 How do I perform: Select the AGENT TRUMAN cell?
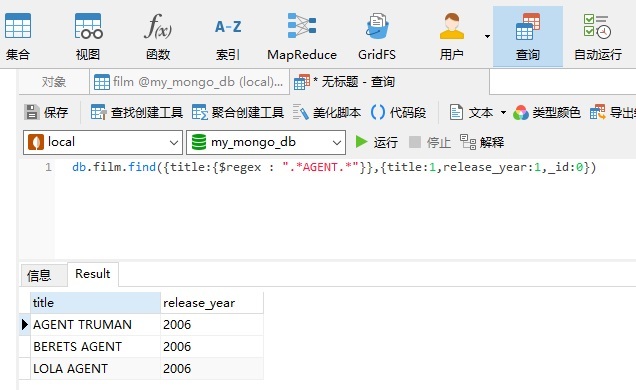pos(95,325)
